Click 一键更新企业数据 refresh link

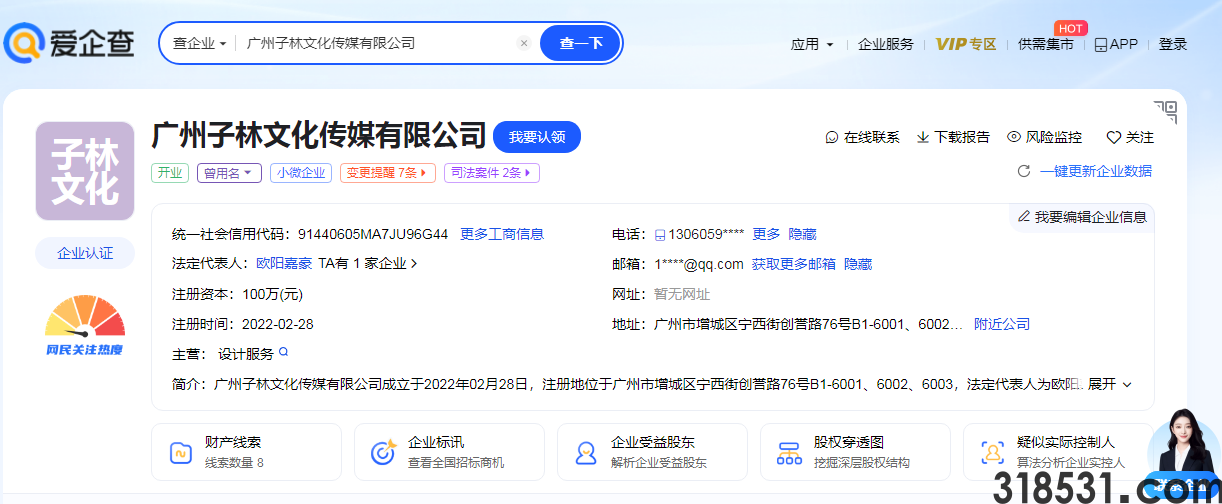click(1085, 171)
